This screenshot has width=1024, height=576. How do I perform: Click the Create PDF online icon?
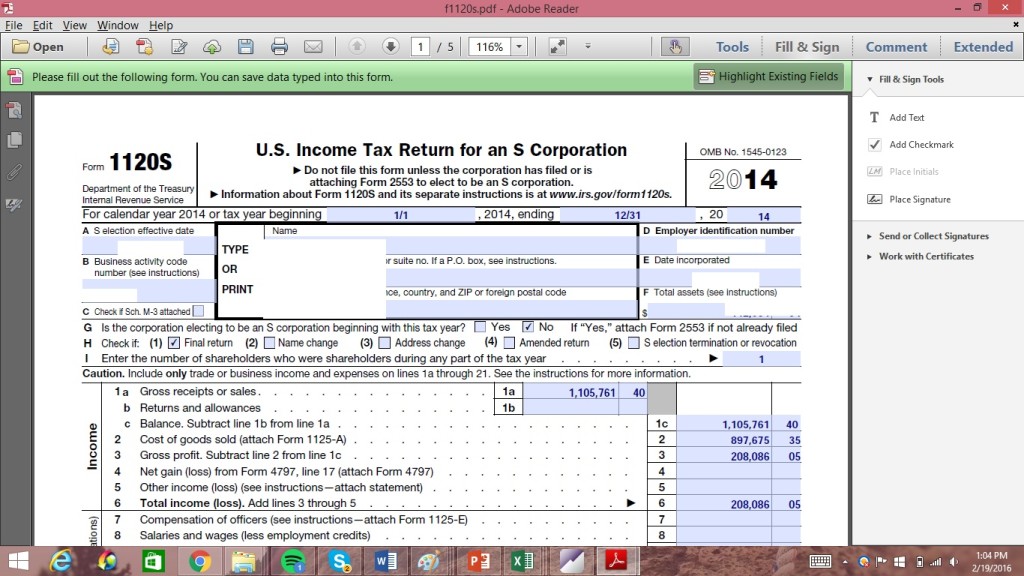coord(110,47)
